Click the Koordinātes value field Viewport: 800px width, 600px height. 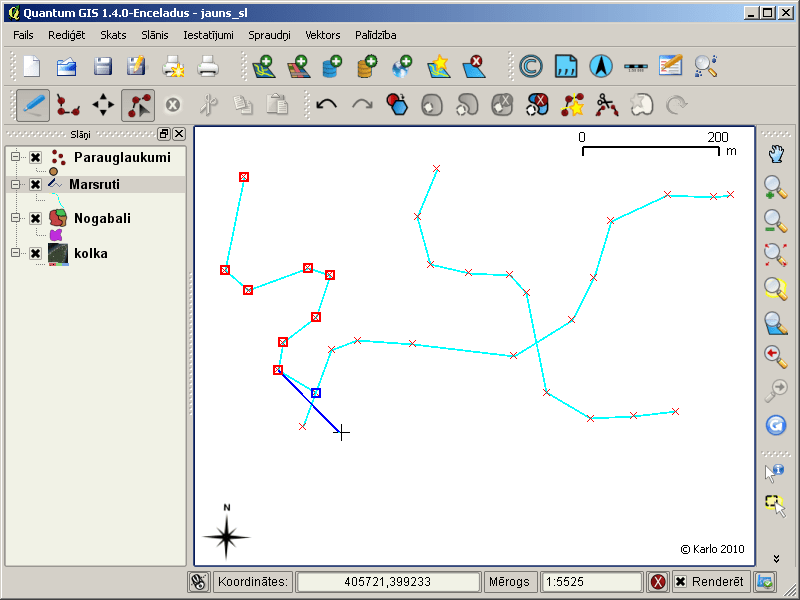(388, 582)
